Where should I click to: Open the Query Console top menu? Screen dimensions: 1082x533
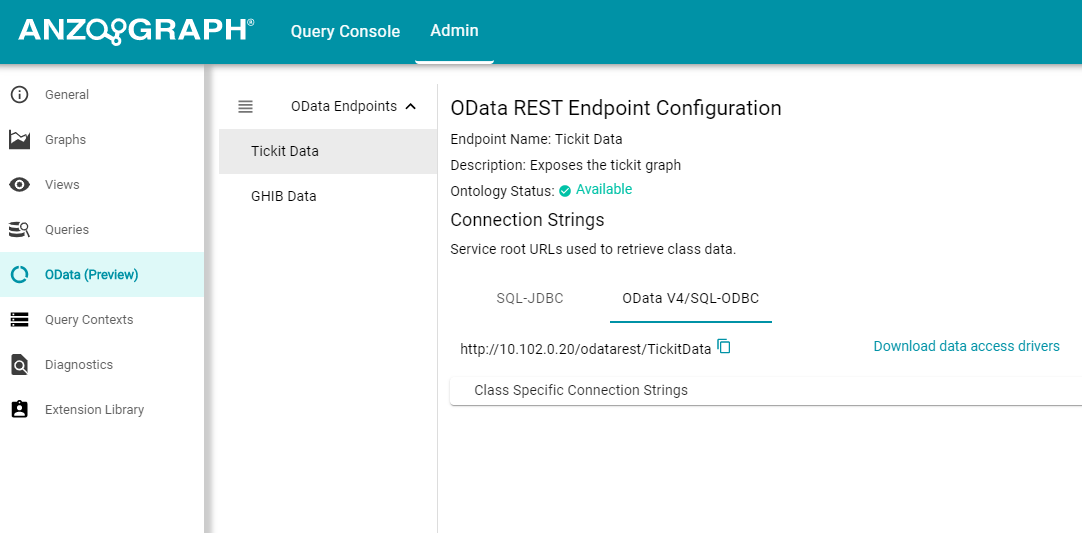pos(345,31)
